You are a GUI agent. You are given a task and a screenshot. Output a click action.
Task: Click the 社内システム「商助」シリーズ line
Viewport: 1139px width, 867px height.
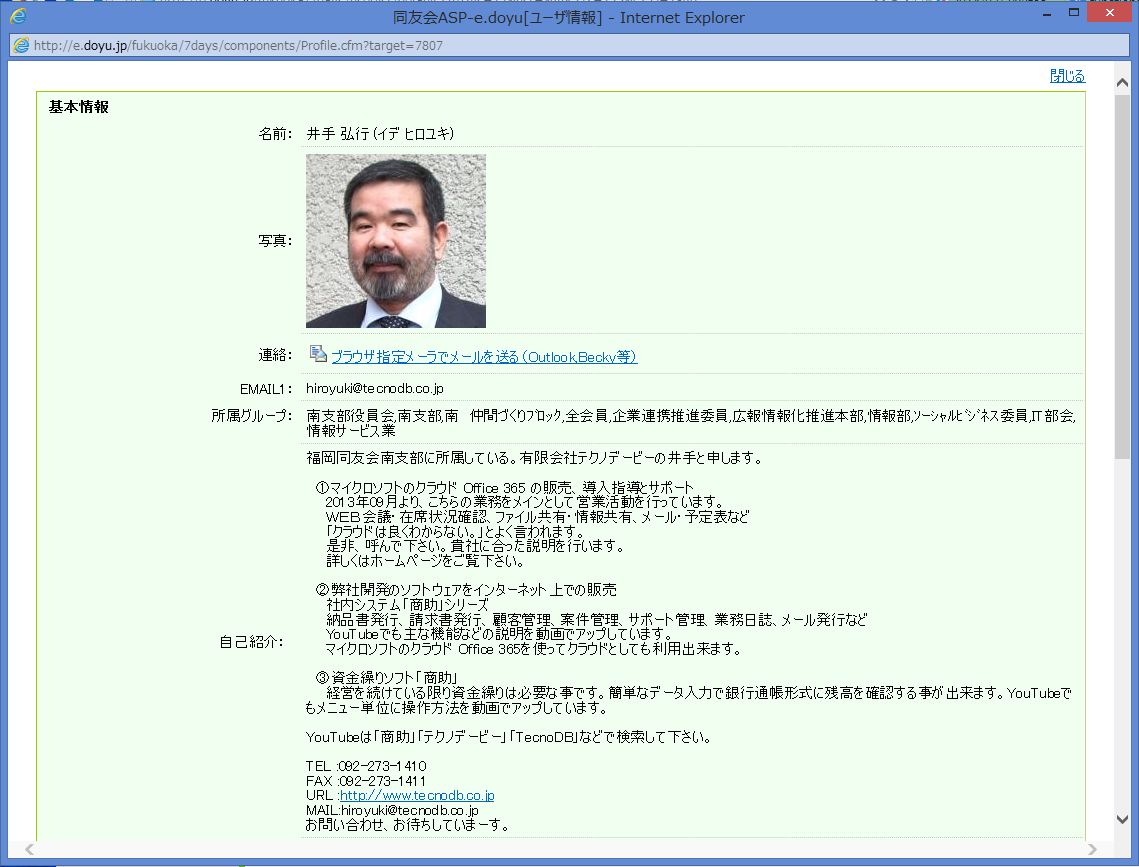pyautogui.click(x=408, y=604)
